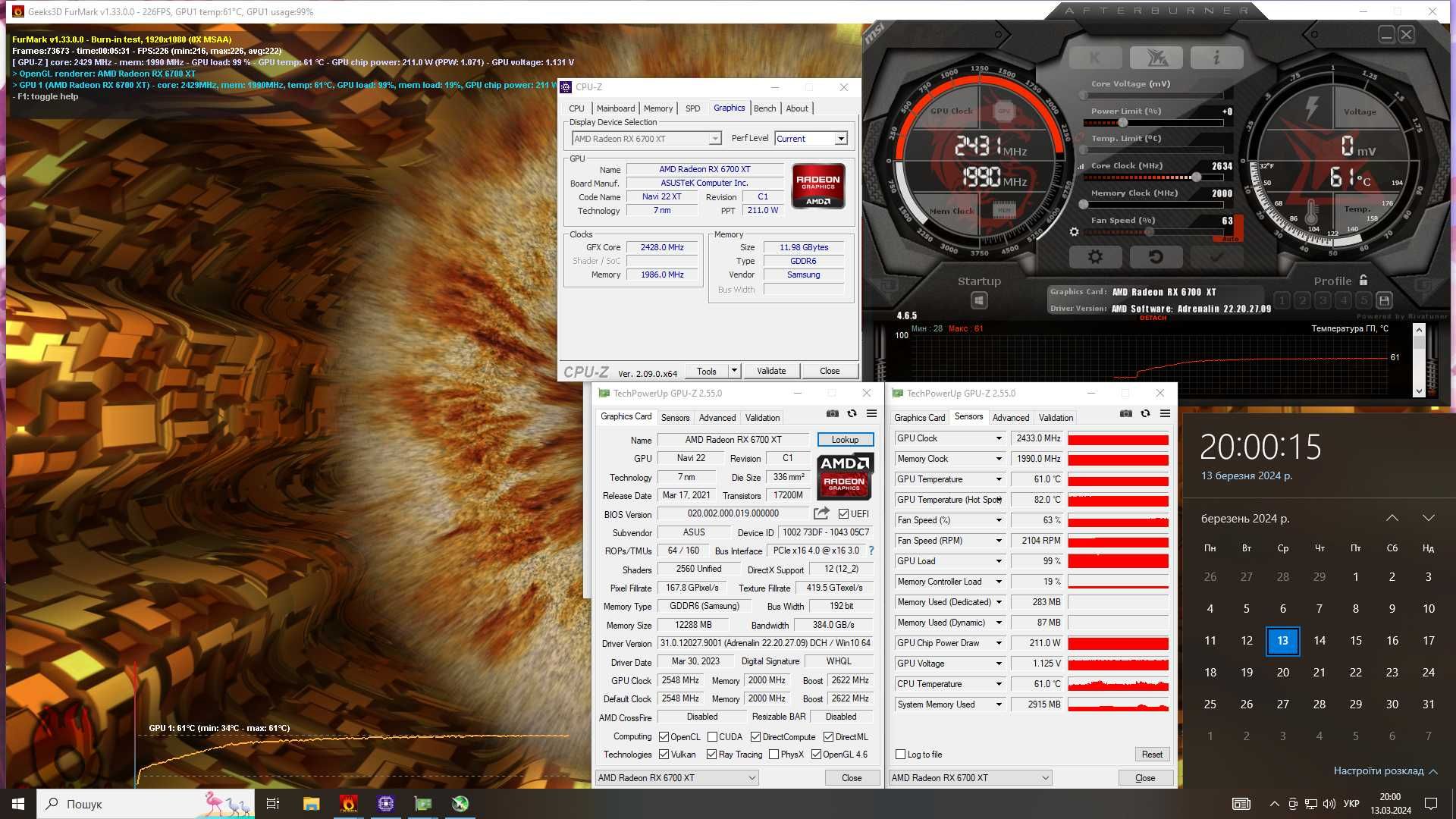The height and width of the screenshot is (819, 1456).
Task: Toggle the PhysX checkbox
Action: (773, 755)
